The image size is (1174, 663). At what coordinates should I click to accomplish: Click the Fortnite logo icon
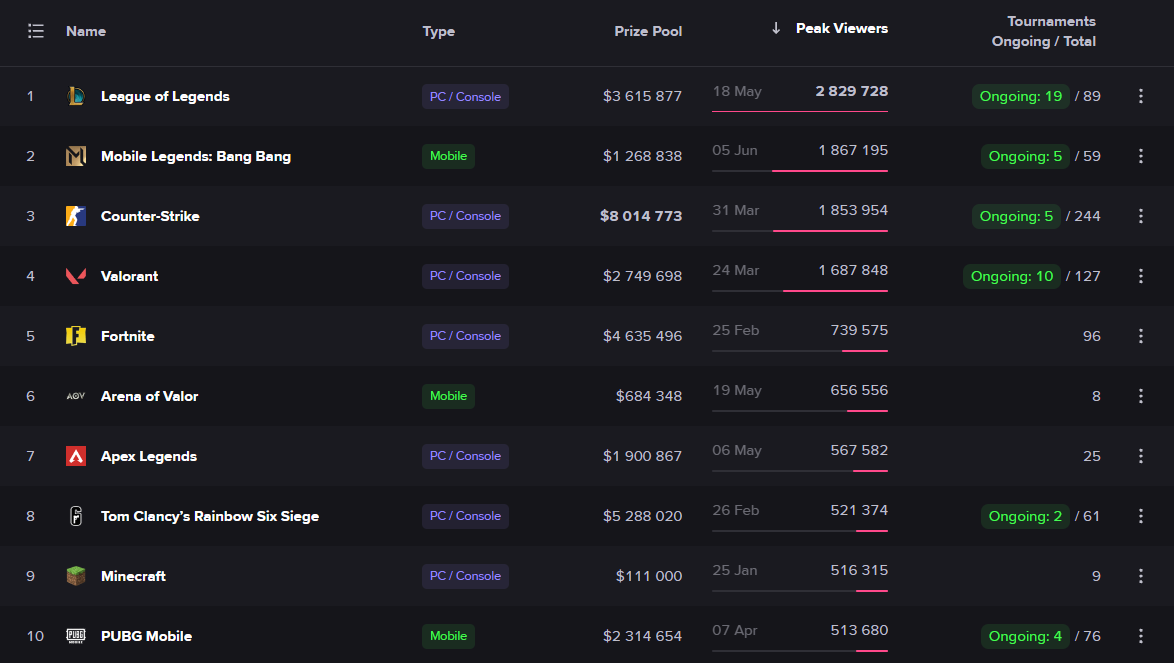(75, 336)
